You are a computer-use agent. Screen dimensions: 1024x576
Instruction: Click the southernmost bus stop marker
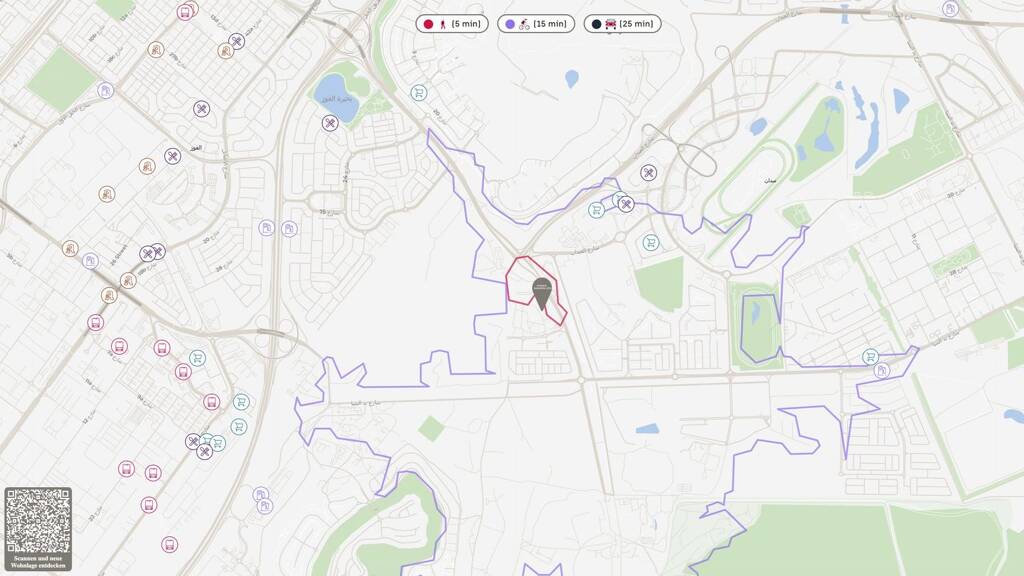pos(169,544)
